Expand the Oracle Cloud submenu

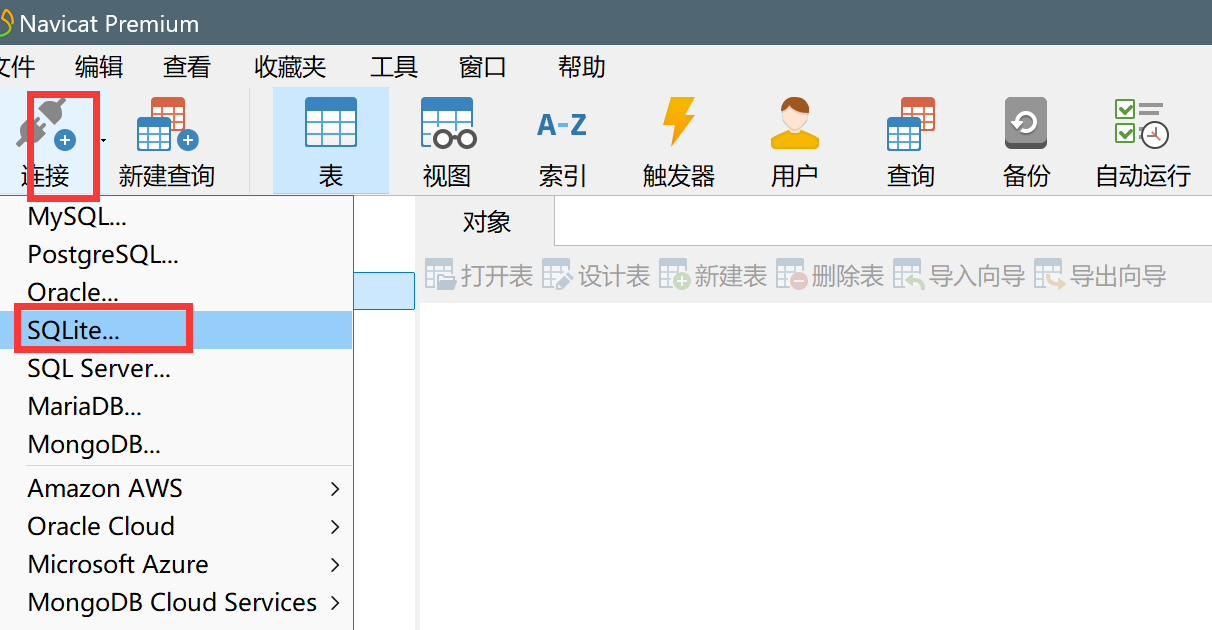178,526
